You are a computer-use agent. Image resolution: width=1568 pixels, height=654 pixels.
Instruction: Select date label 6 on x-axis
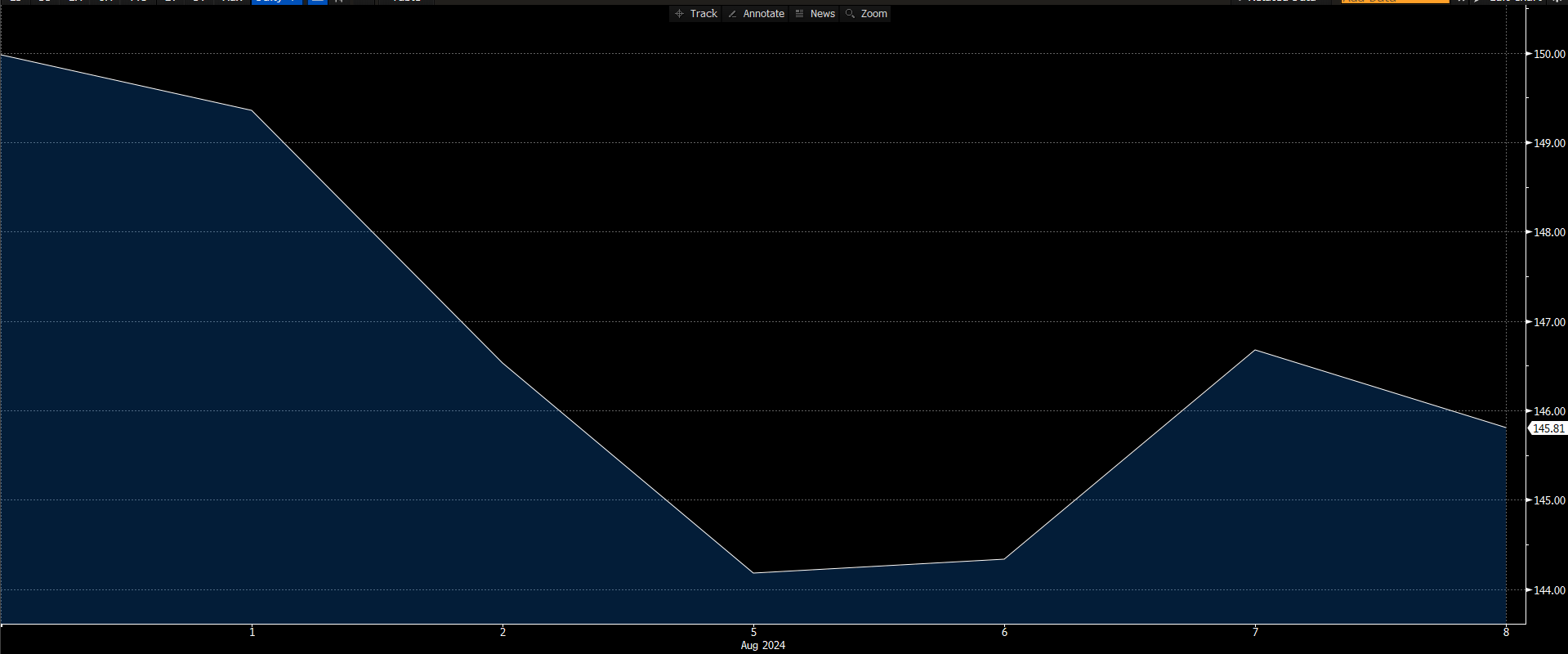click(1004, 632)
